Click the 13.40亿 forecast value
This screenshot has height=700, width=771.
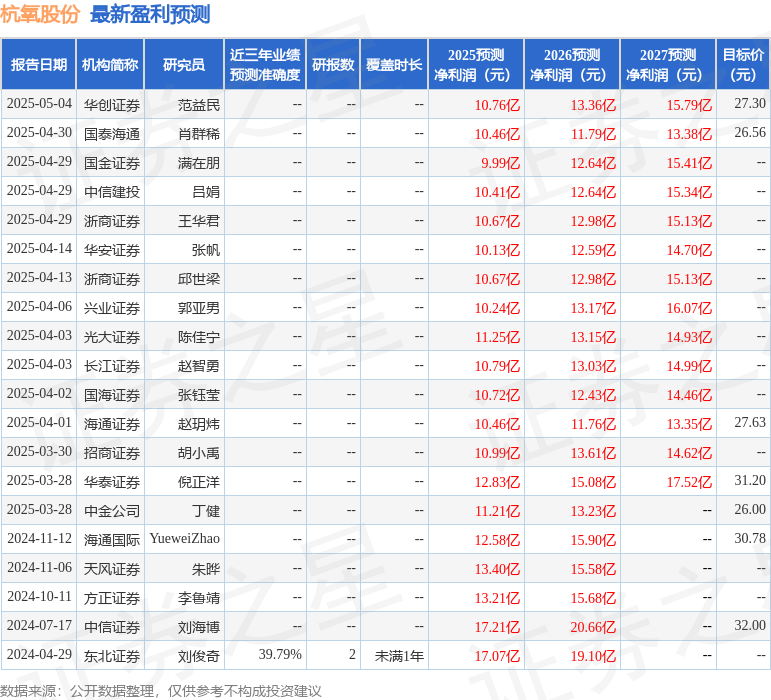(497, 569)
